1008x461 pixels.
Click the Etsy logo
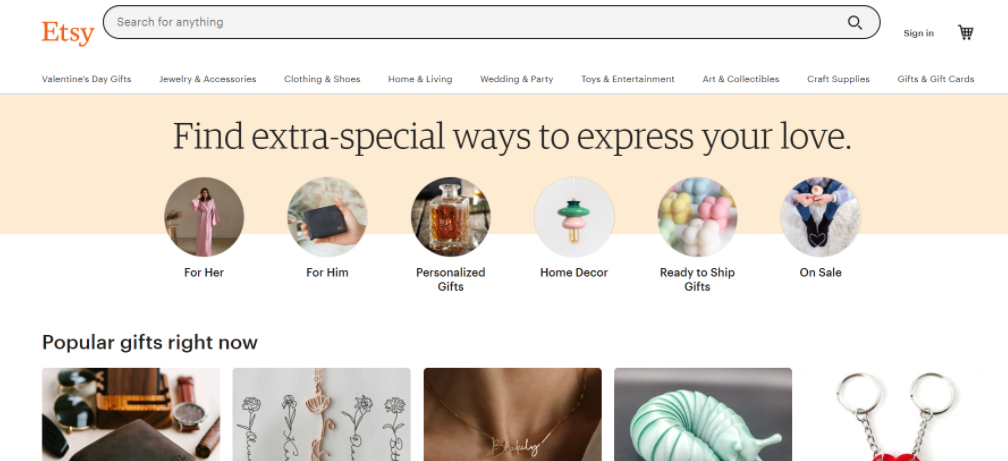68,32
